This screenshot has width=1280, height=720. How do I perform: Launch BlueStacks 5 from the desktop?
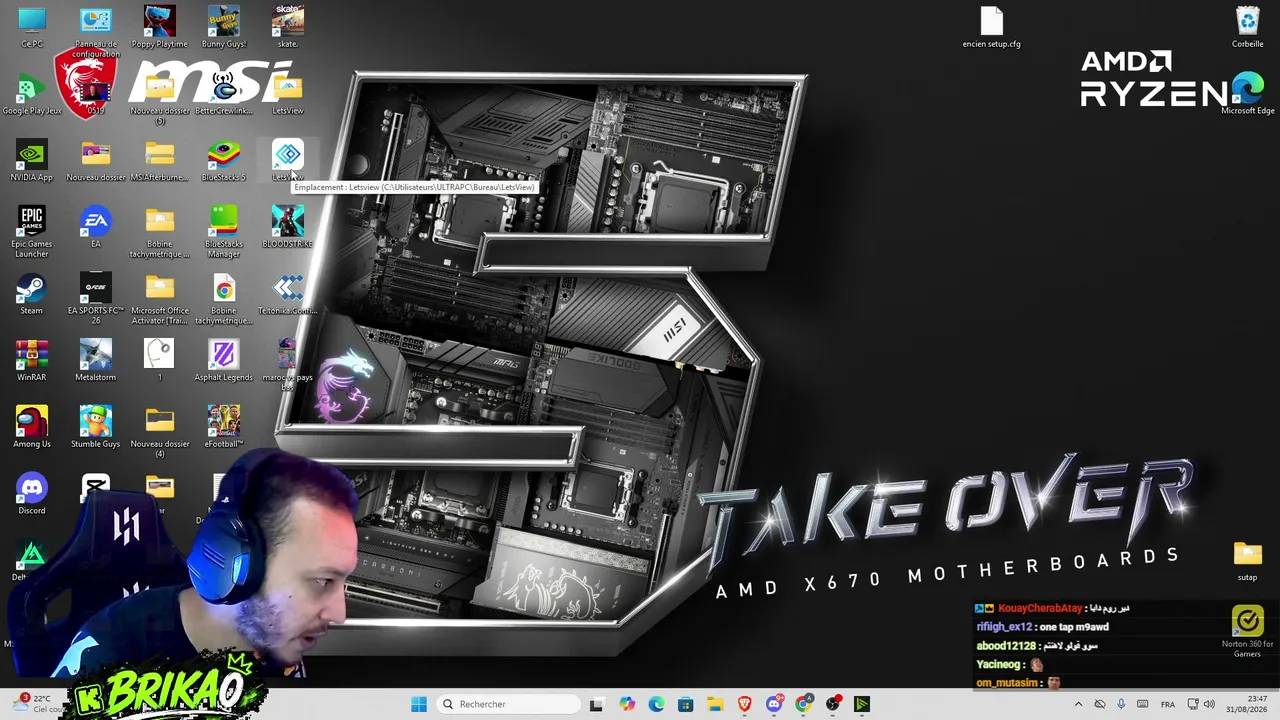point(224,161)
